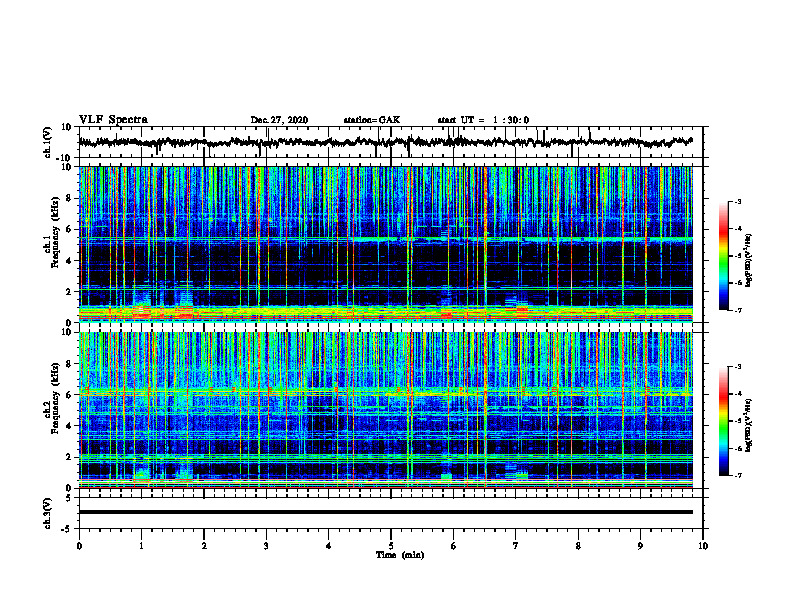
Task: Click the "start UT = 1:30:0" header text
Action: pos(483,120)
